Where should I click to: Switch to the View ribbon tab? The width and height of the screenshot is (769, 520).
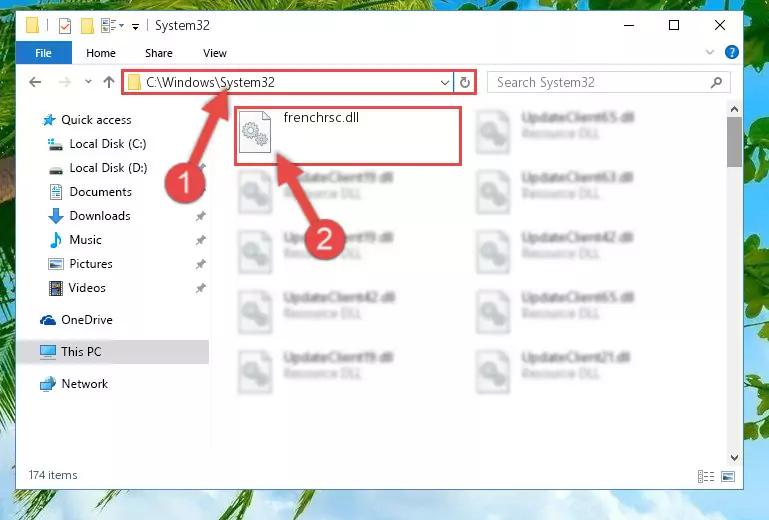tap(215, 53)
